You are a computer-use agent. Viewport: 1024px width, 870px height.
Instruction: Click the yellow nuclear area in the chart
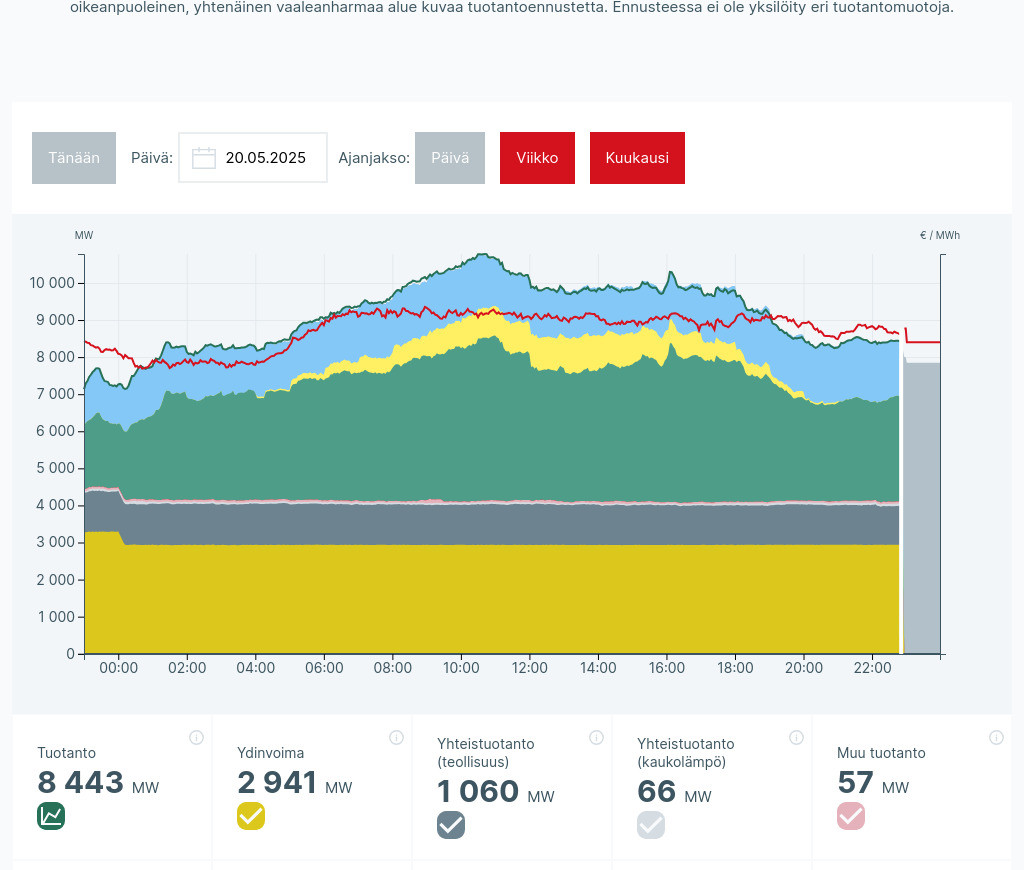tap(490, 600)
